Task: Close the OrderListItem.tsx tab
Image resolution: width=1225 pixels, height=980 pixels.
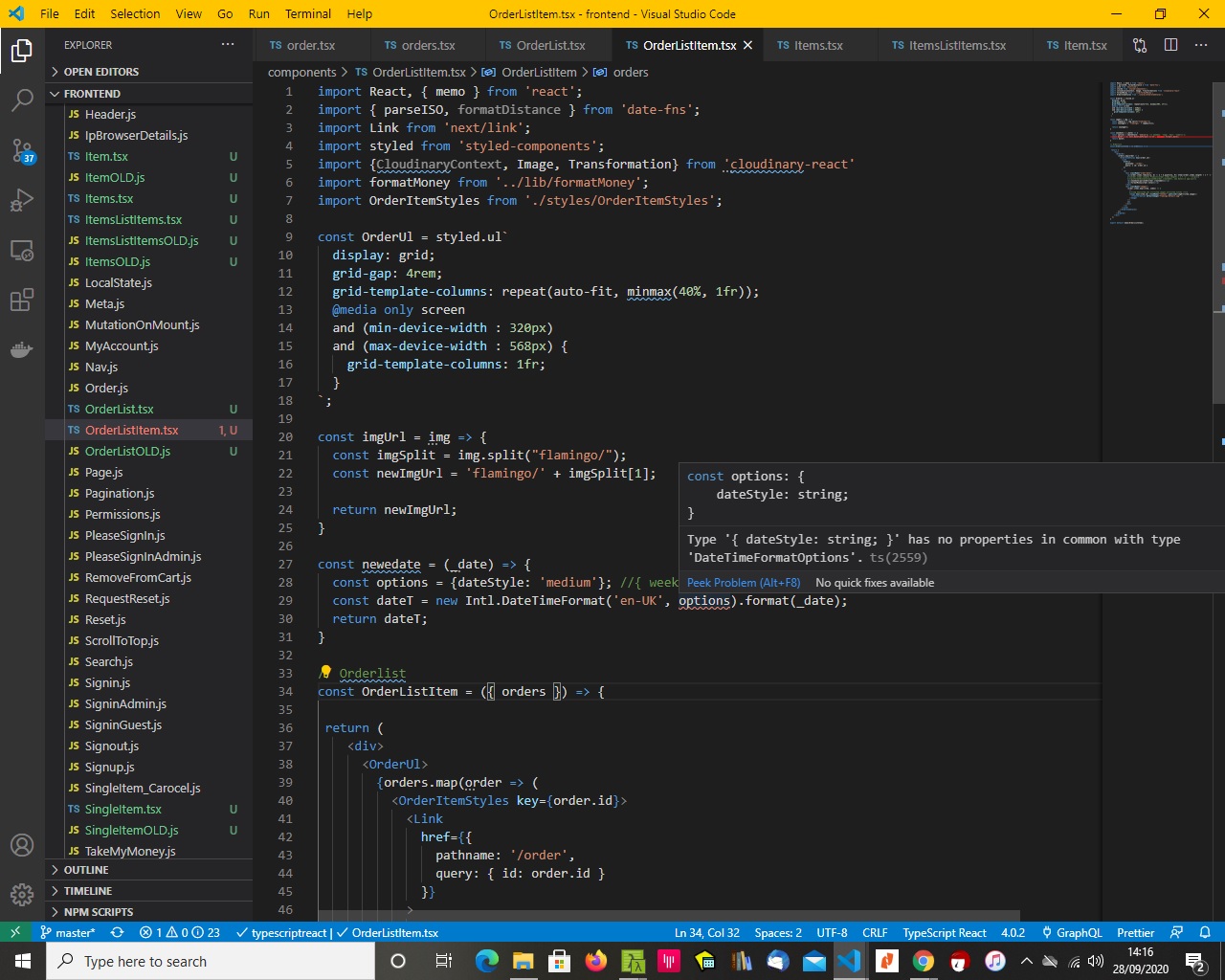Action: (x=747, y=45)
